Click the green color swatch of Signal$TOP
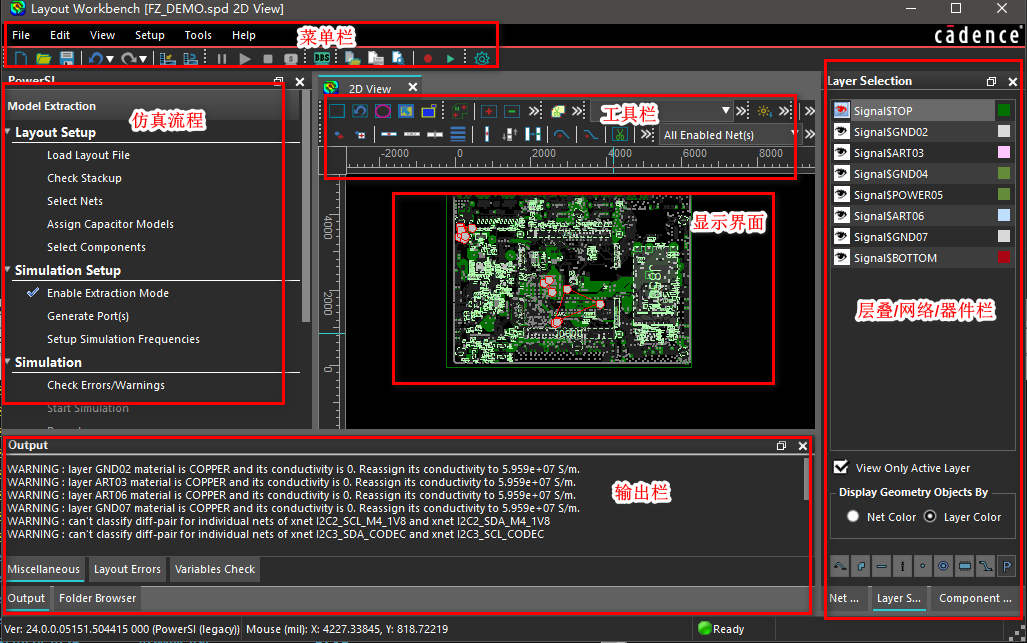Viewport: 1027px width, 643px height. click(x=1003, y=110)
